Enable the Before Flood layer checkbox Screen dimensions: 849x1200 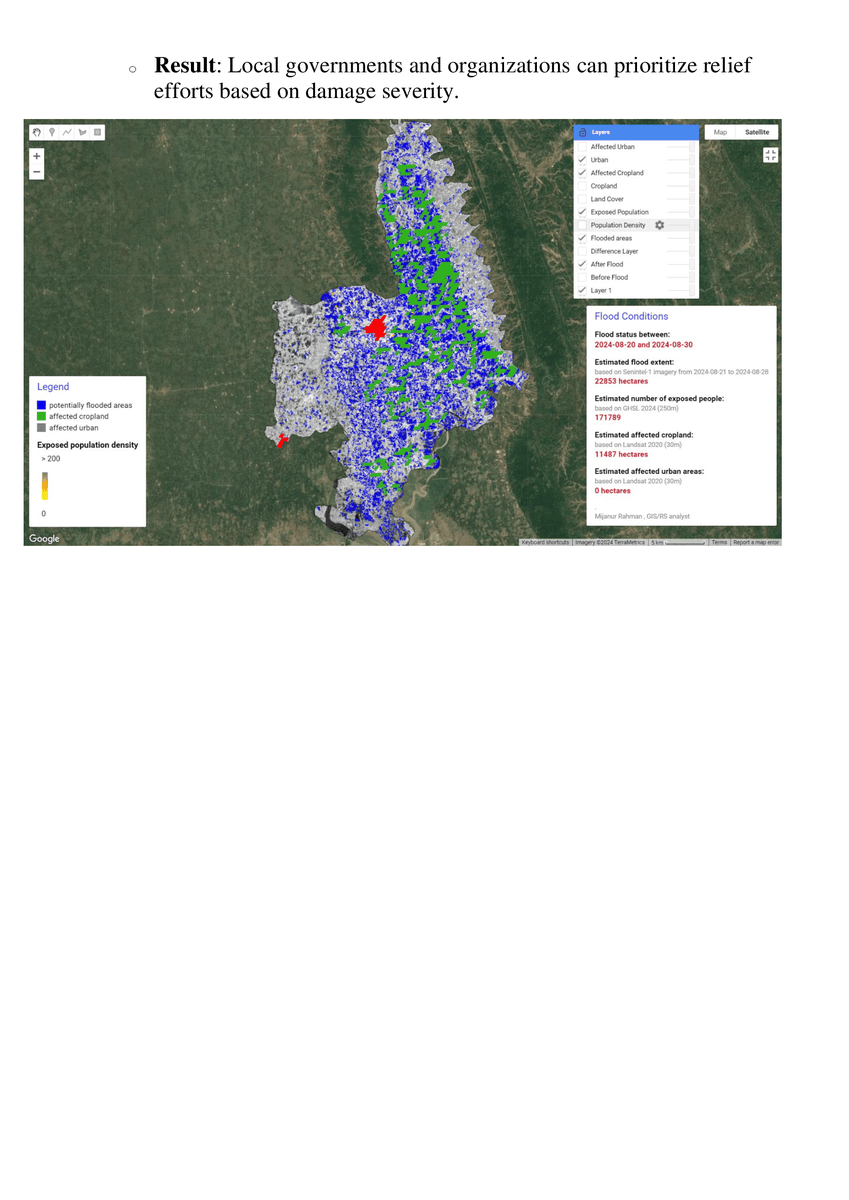coord(582,277)
